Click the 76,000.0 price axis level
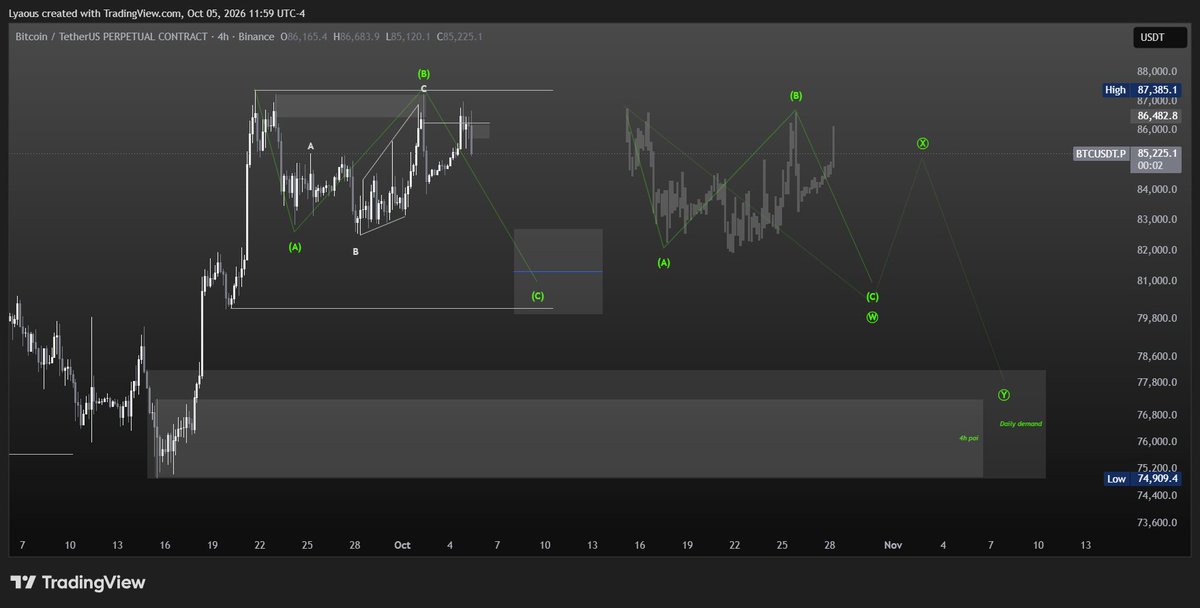 tap(1157, 442)
